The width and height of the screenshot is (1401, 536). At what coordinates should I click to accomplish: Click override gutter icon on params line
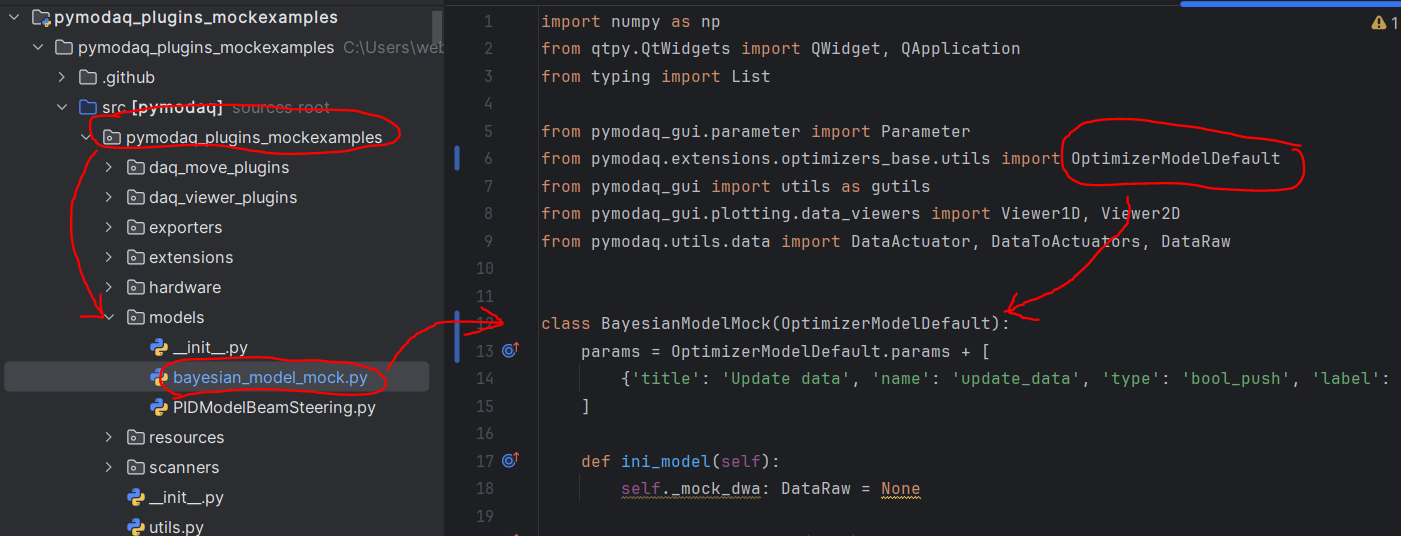point(510,351)
